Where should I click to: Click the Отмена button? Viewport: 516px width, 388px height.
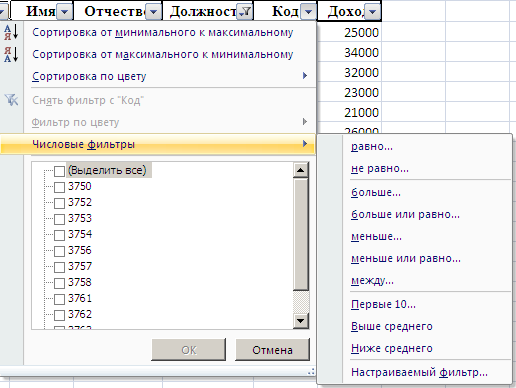tap(272, 350)
